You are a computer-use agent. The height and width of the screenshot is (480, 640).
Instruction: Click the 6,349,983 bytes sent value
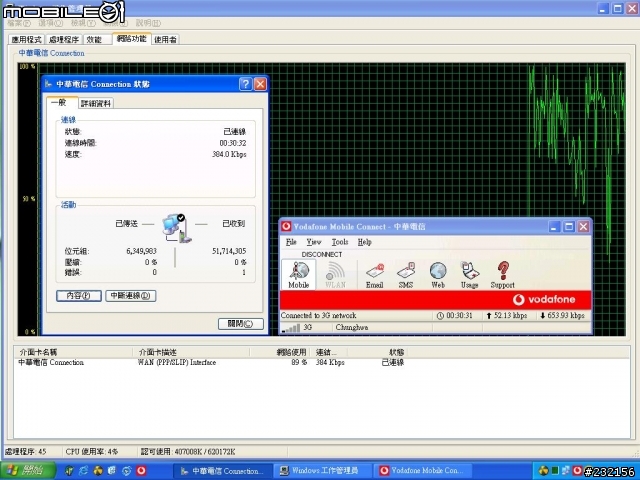(141, 251)
